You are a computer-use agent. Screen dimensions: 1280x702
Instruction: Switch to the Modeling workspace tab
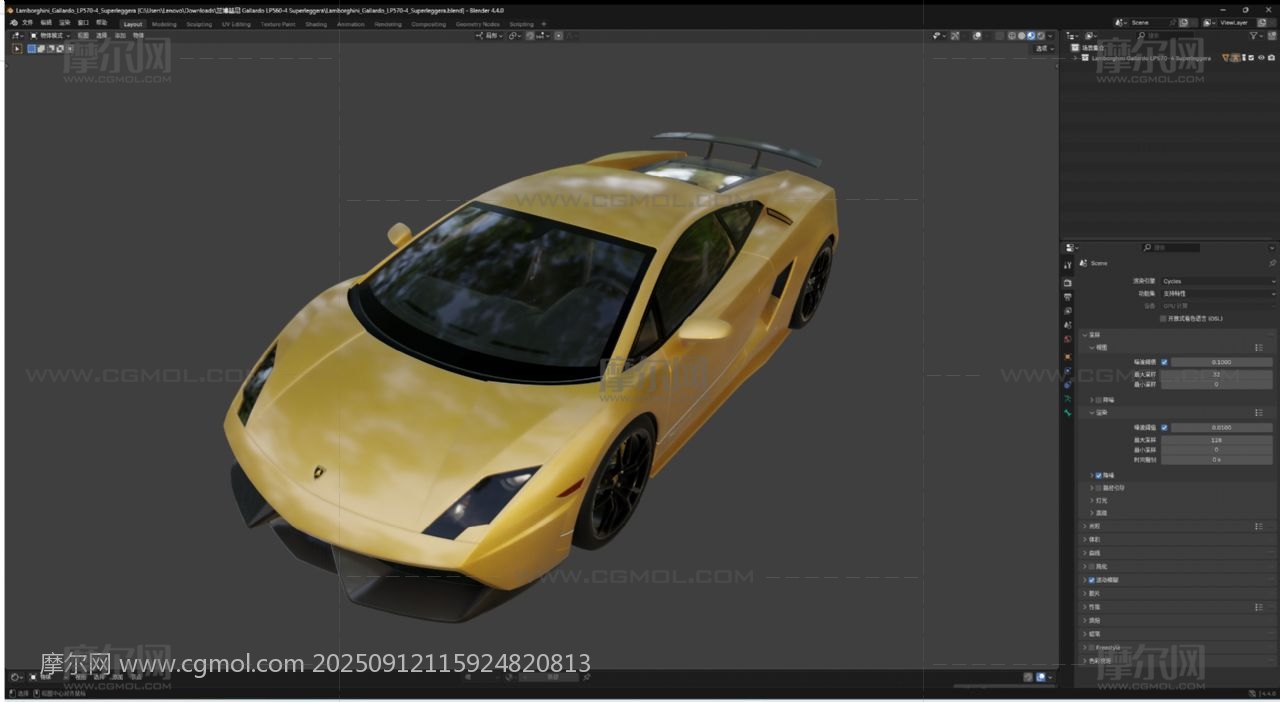tap(164, 24)
